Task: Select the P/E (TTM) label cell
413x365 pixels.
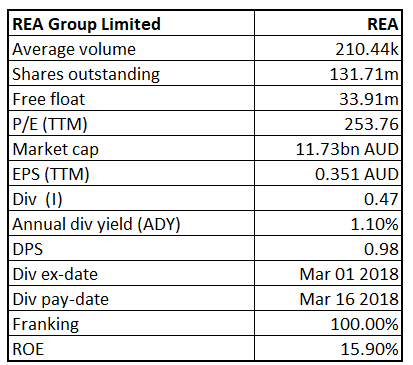Action: coord(131,123)
